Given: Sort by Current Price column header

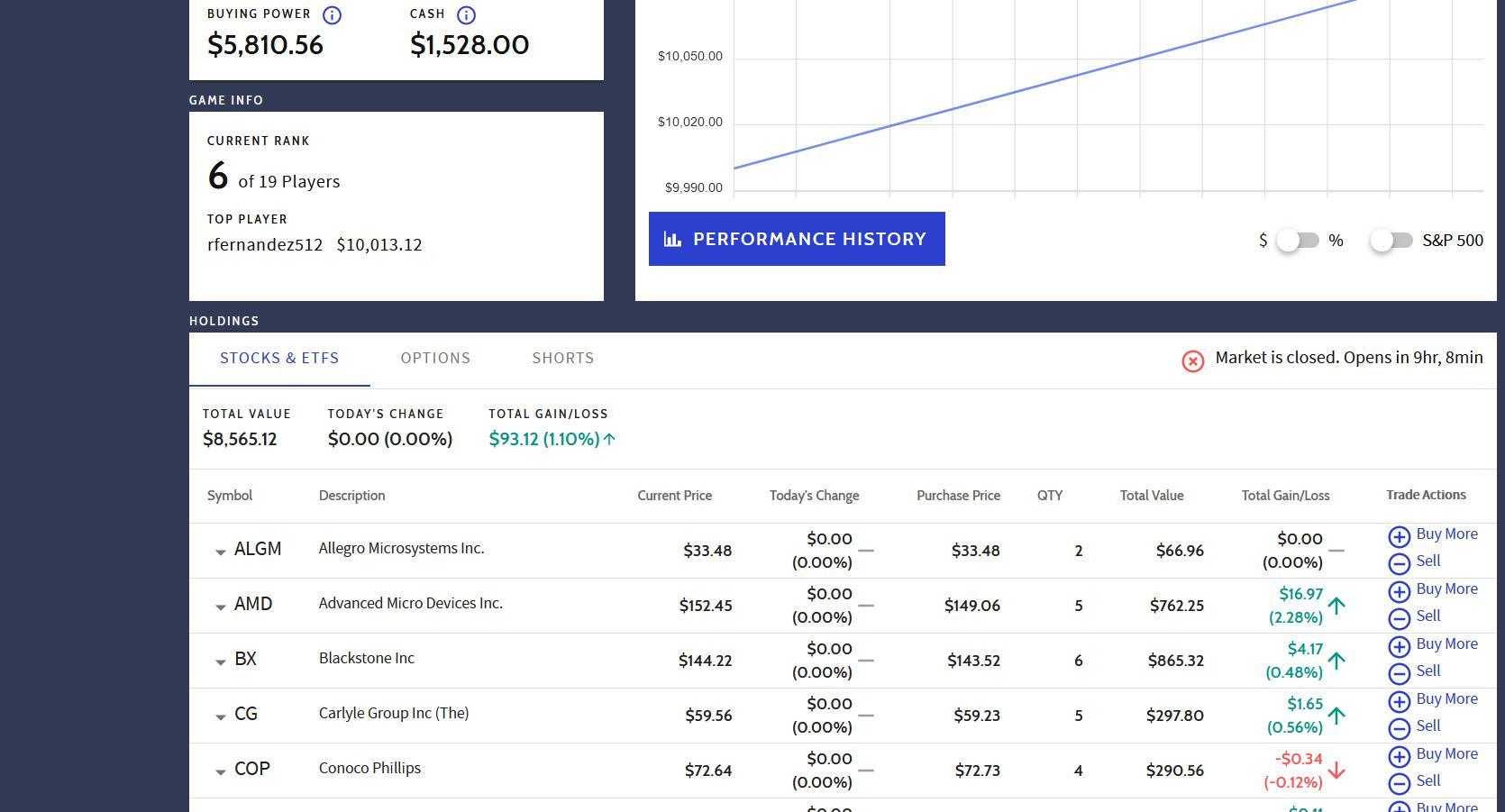Looking at the screenshot, I should tap(675, 496).
